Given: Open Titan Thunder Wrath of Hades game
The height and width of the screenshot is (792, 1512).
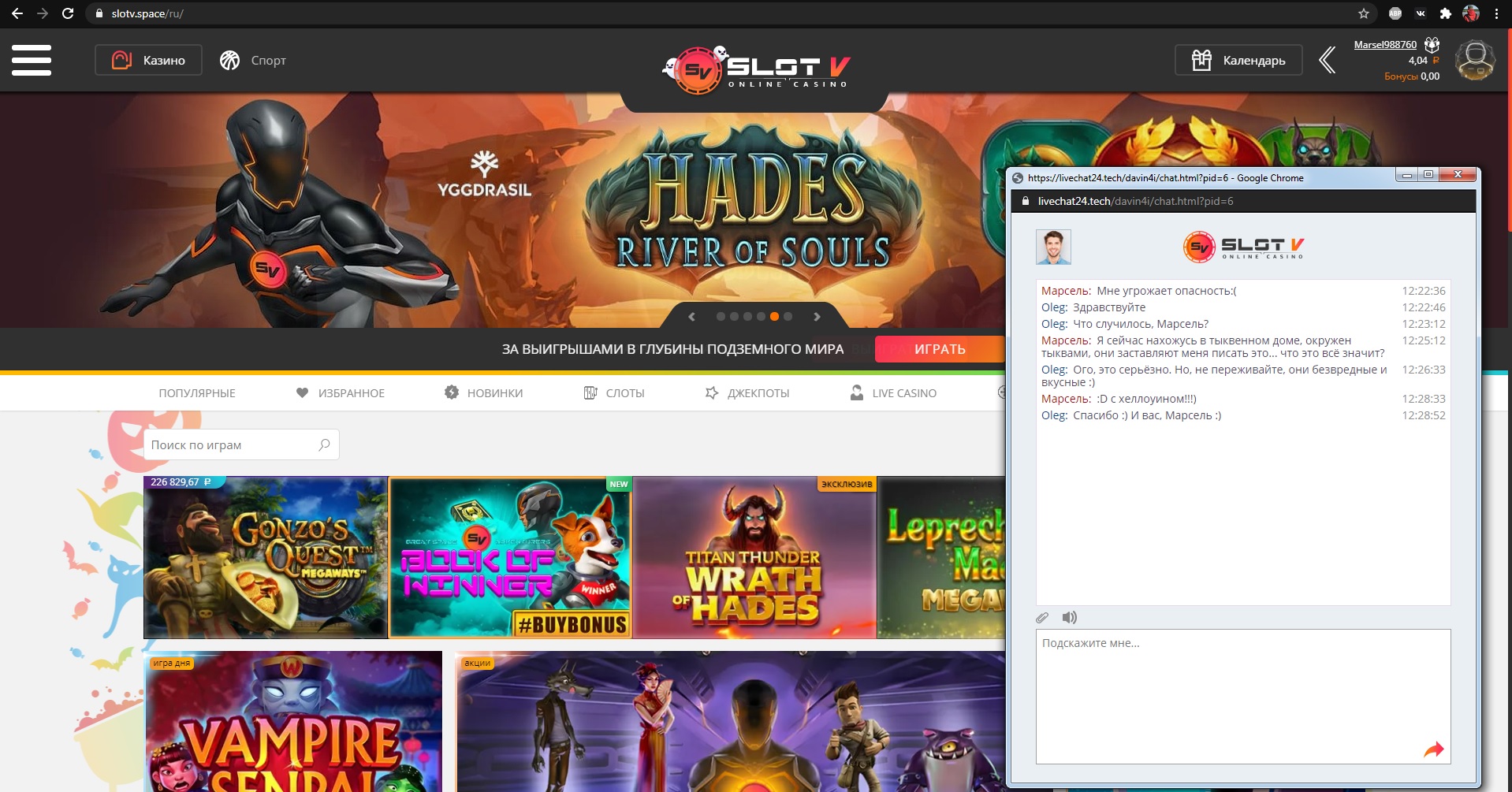Looking at the screenshot, I should click(x=755, y=557).
